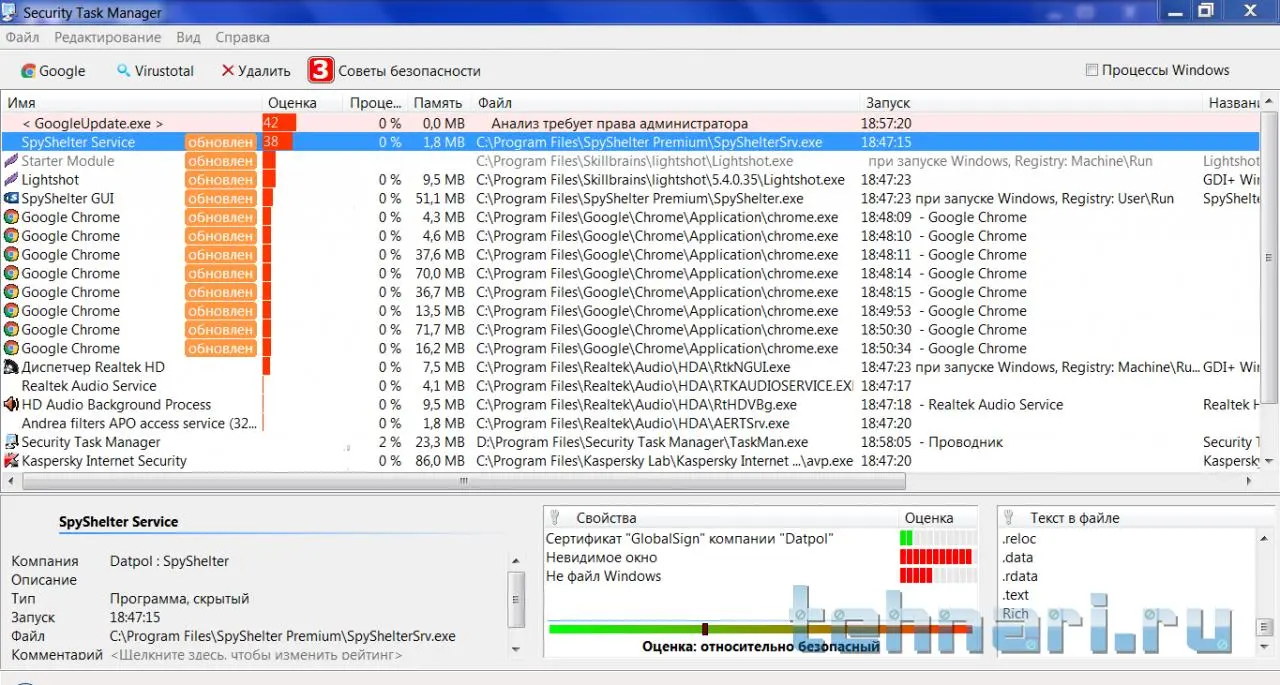Click the Текст в файле header icon
The image size is (1280, 685).
coord(1010,518)
